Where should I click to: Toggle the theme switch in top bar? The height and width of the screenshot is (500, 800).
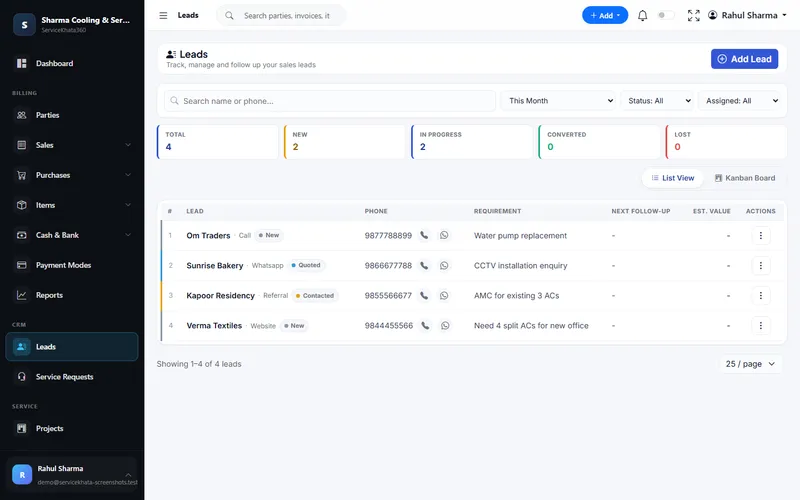click(x=666, y=15)
